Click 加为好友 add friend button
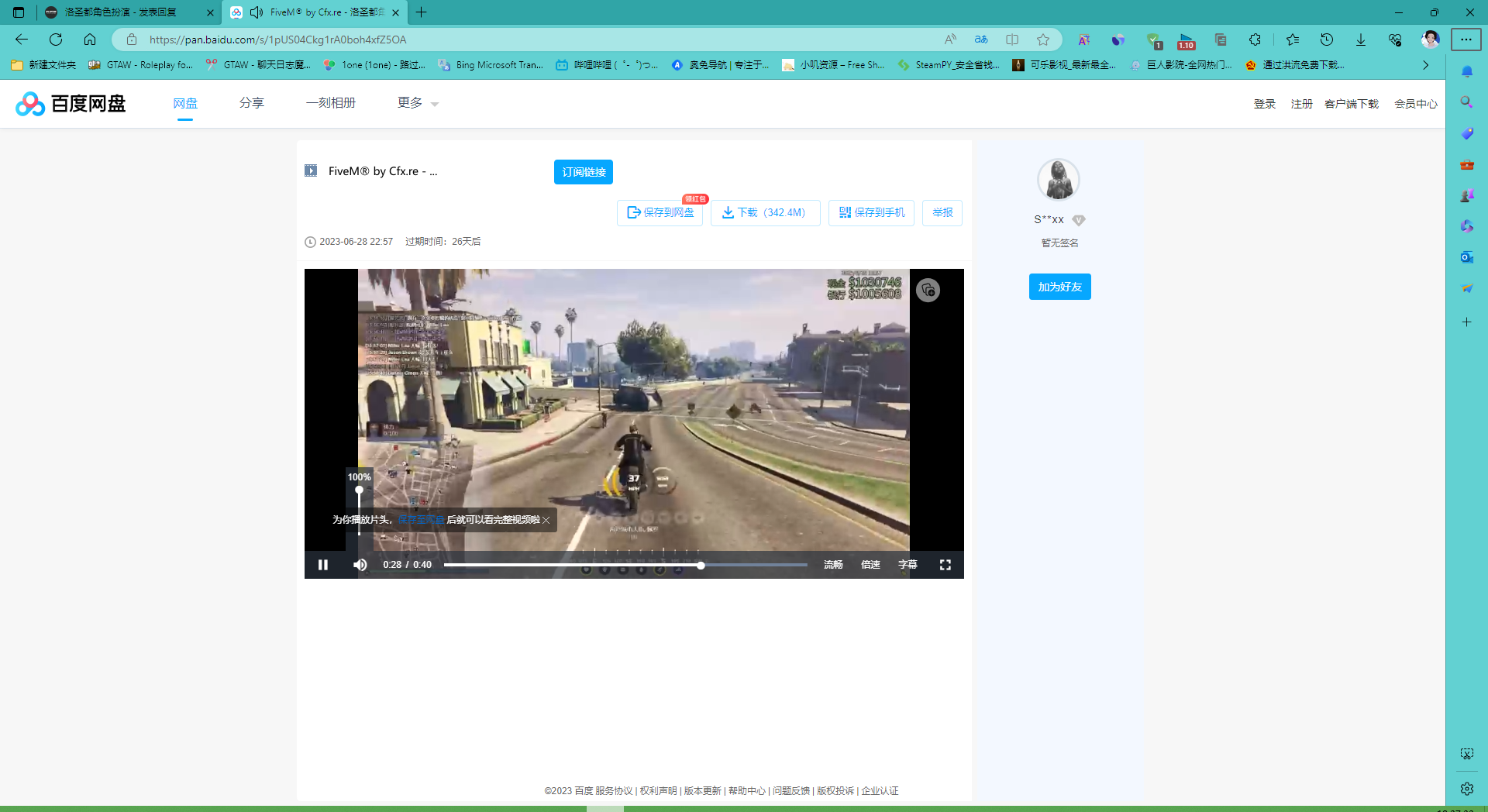This screenshot has width=1488, height=812. tap(1059, 287)
